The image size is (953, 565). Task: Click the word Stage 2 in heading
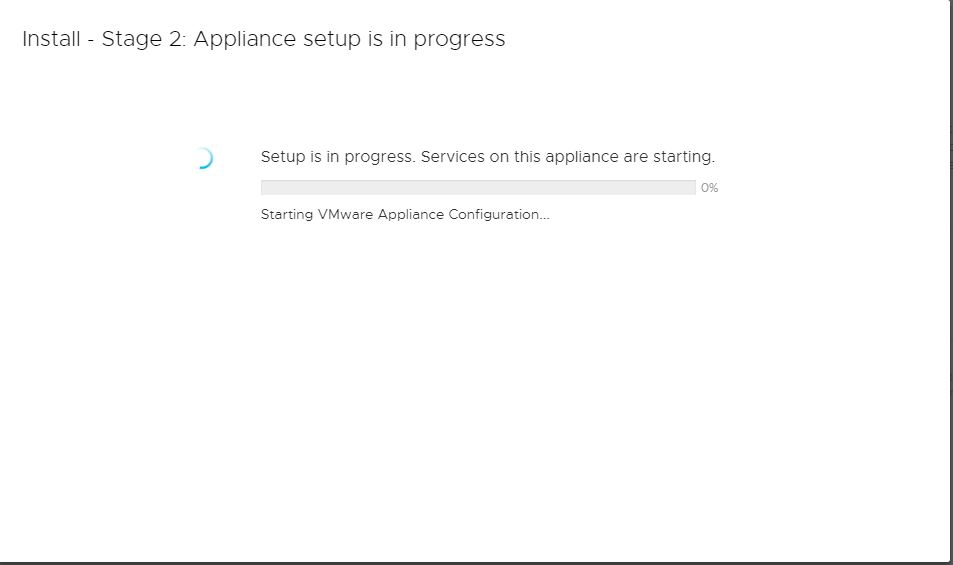click(x=144, y=39)
